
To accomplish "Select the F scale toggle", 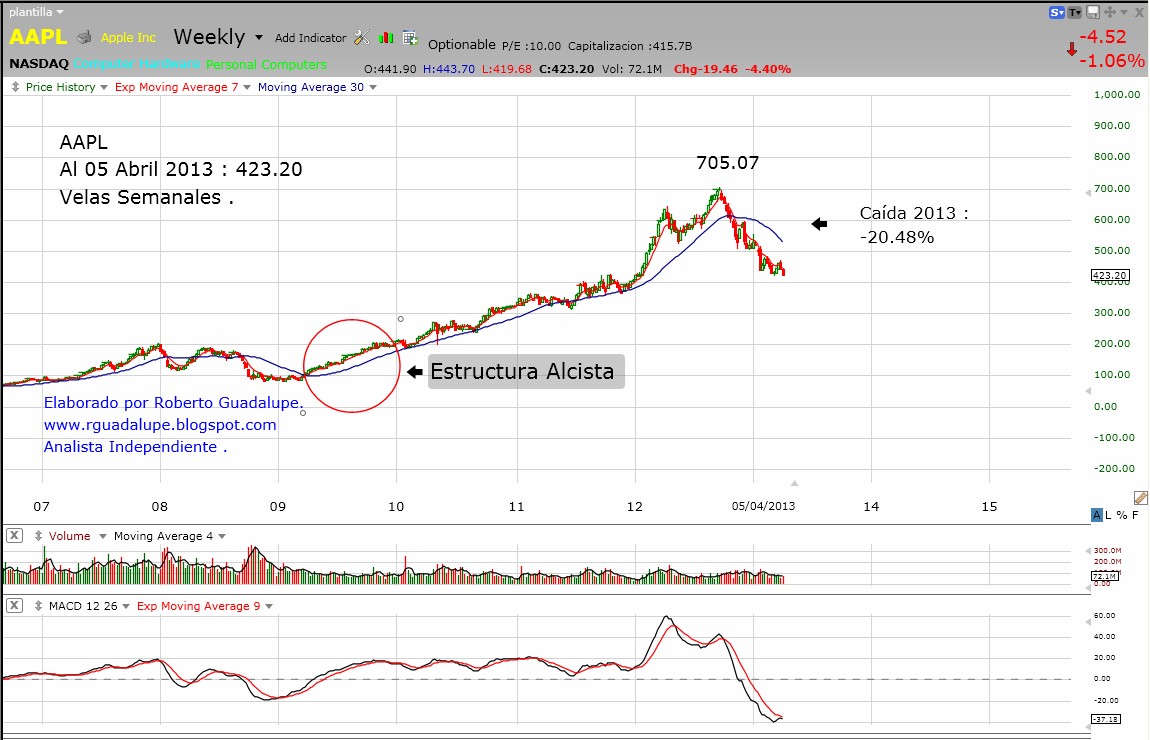I will click(x=1136, y=515).
